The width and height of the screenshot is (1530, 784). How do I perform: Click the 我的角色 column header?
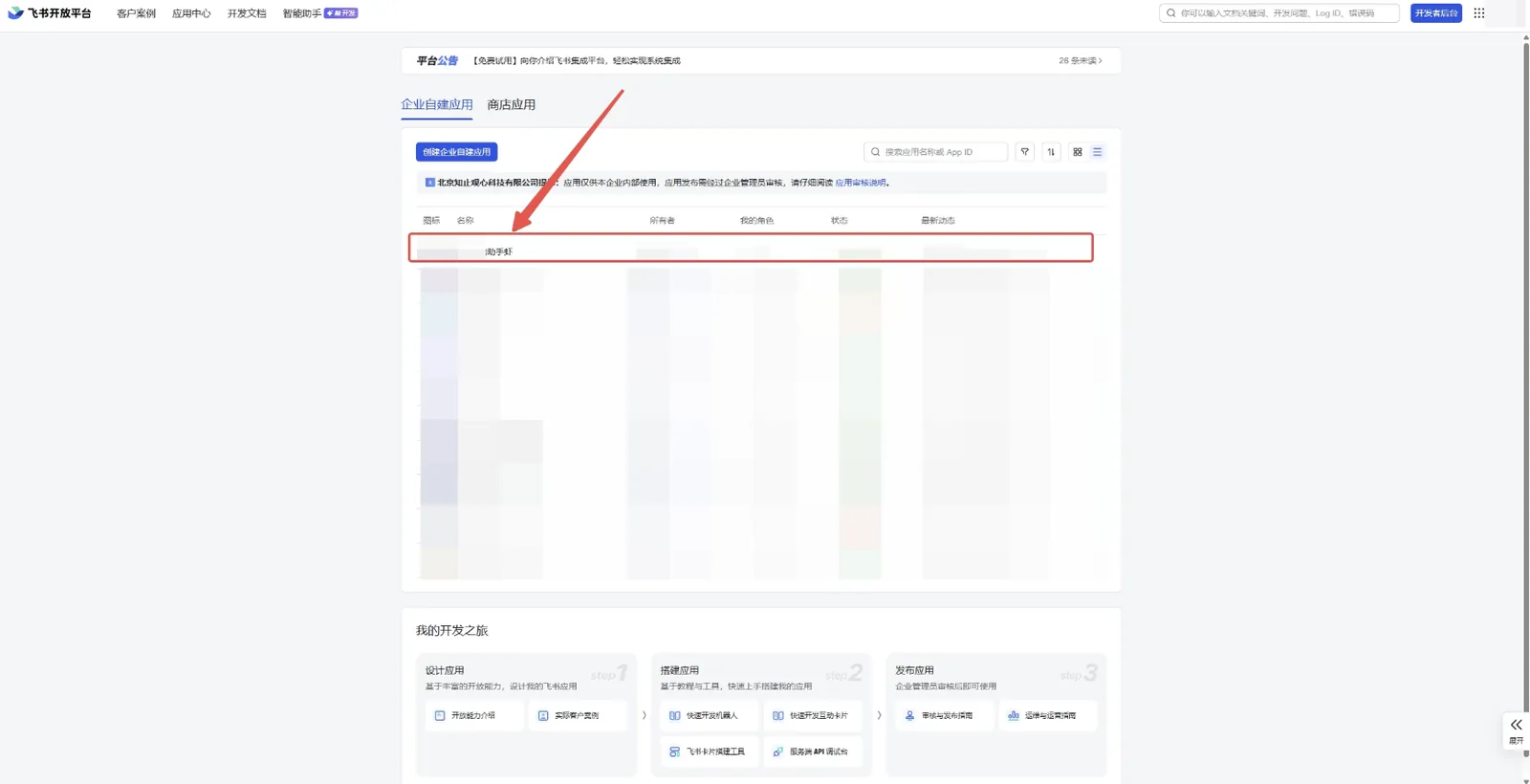pyautogui.click(x=756, y=220)
